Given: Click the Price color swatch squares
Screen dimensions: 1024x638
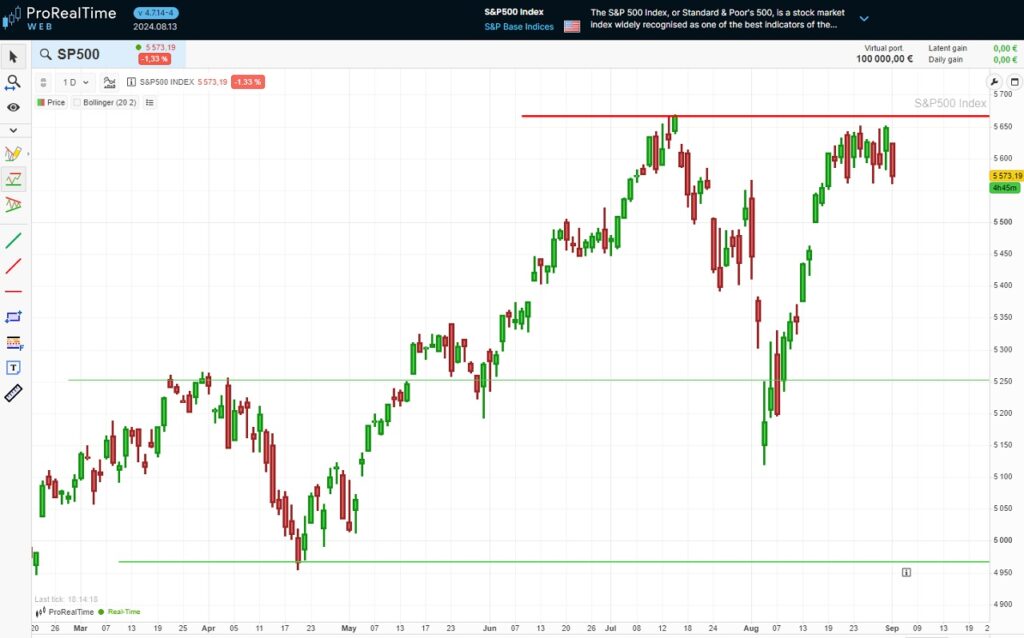Looking at the screenshot, I should click(x=41, y=101).
